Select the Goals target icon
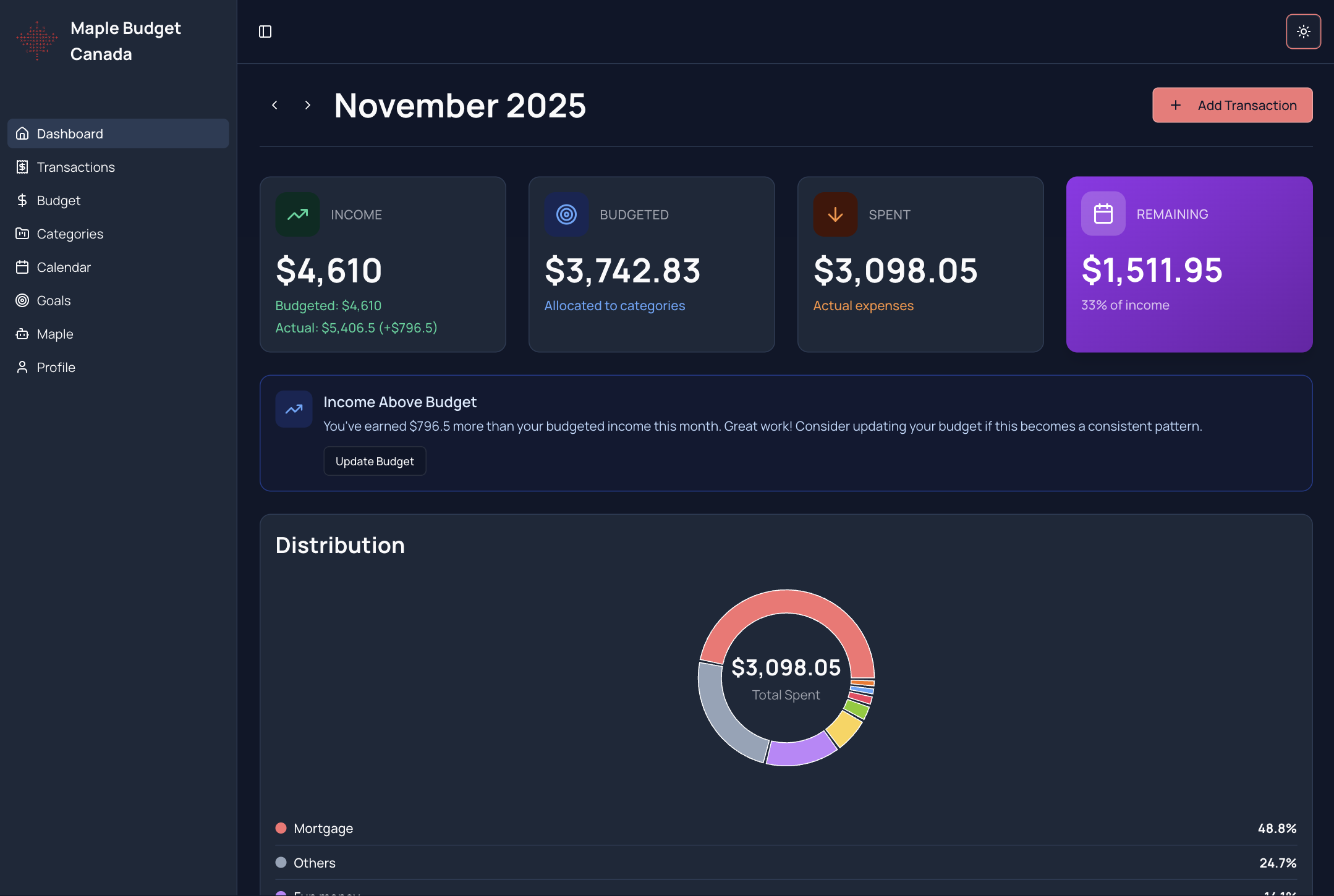Screen dimensions: 1334x896 tap(23, 300)
